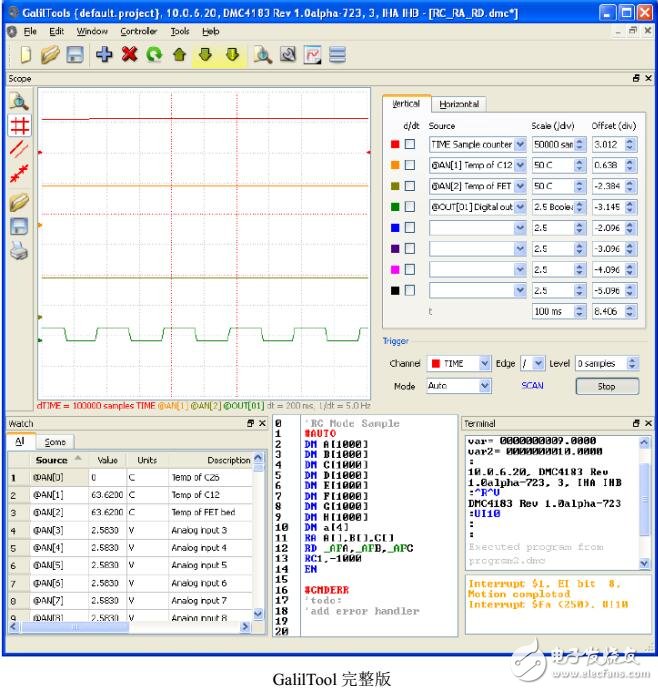The height and width of the screenshot is (690, 658).
Task: Close the Scope panel
Action: pyautogui.click(x=648, y=78)
